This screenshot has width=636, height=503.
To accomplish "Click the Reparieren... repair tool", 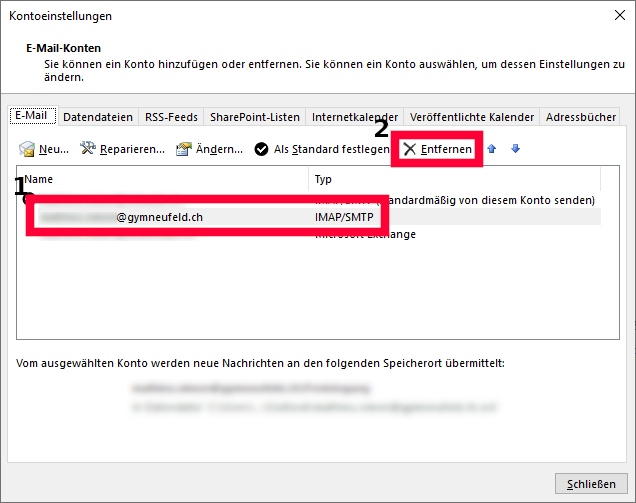I will (122, 149).
